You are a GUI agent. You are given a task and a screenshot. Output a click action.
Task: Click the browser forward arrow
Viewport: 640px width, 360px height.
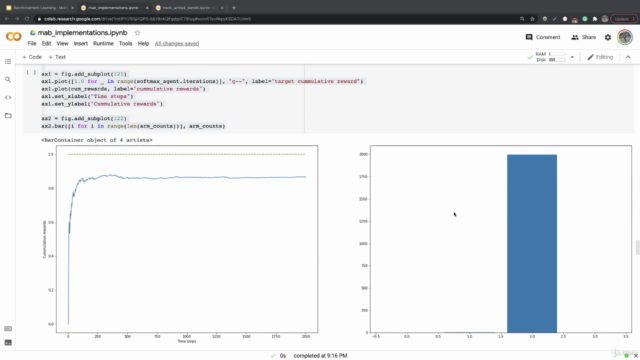coord(17,19)
